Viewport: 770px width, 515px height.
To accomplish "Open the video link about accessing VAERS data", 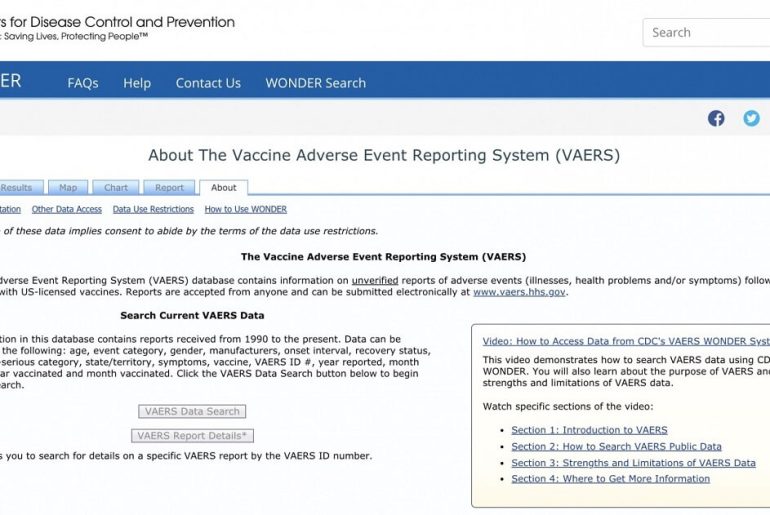I will point(626,341).
